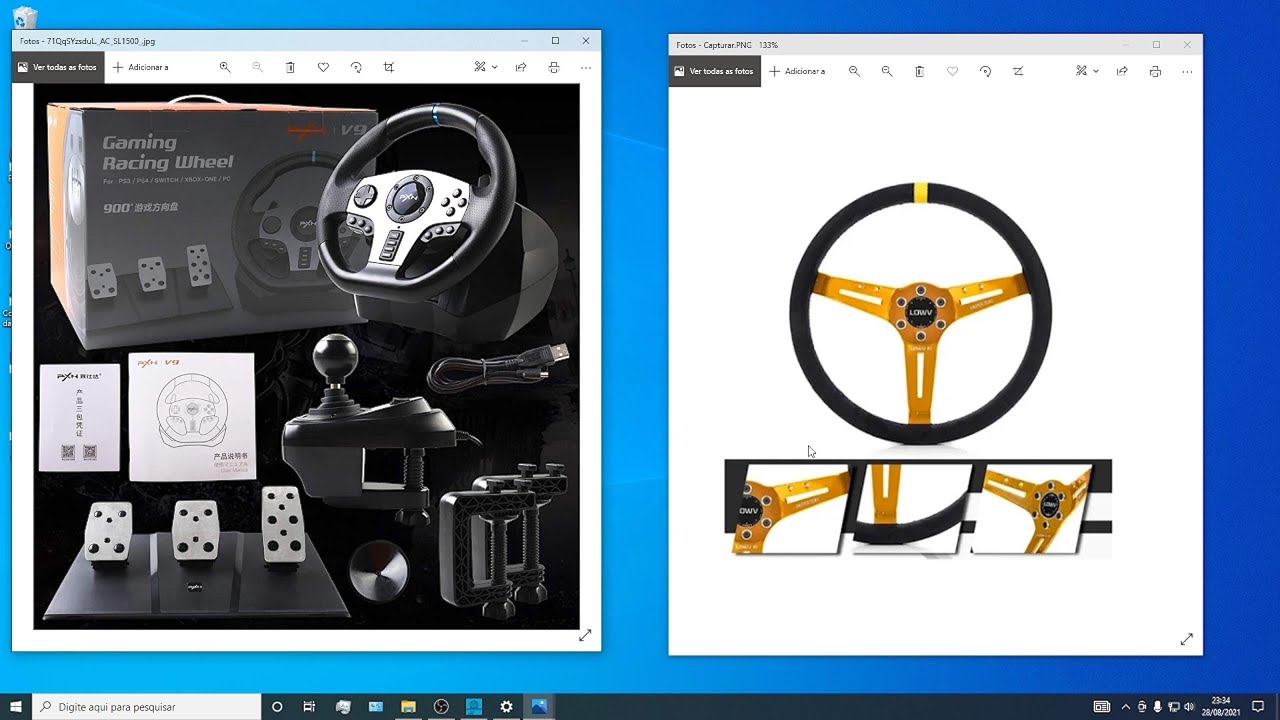
Task: Open the more options ellipsis in left window
Action: point(586,67)
